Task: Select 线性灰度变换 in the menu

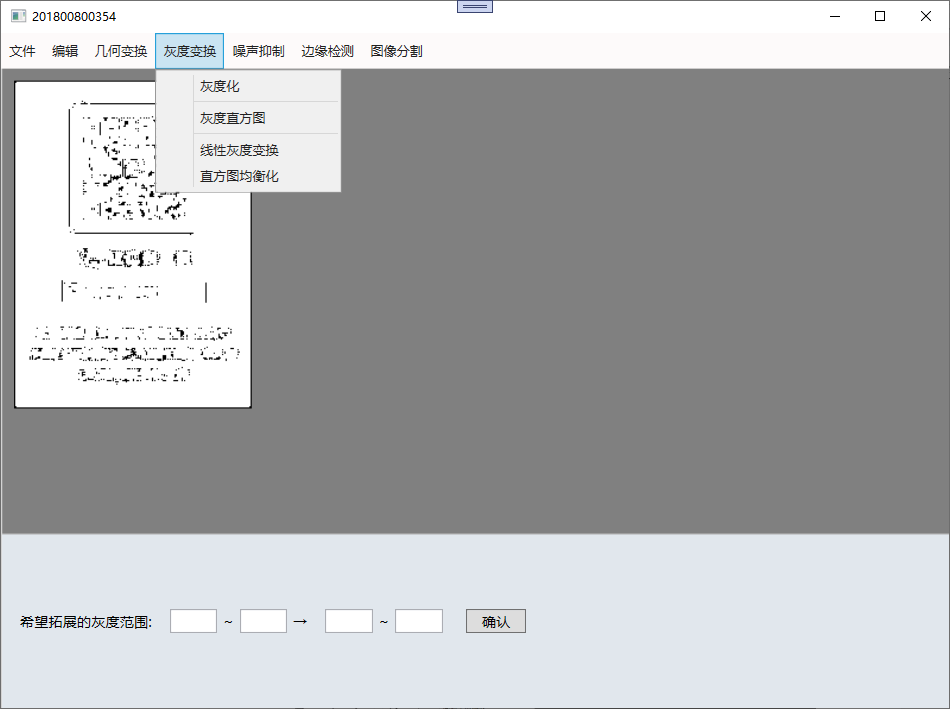Action: click(x=248, y=150)
